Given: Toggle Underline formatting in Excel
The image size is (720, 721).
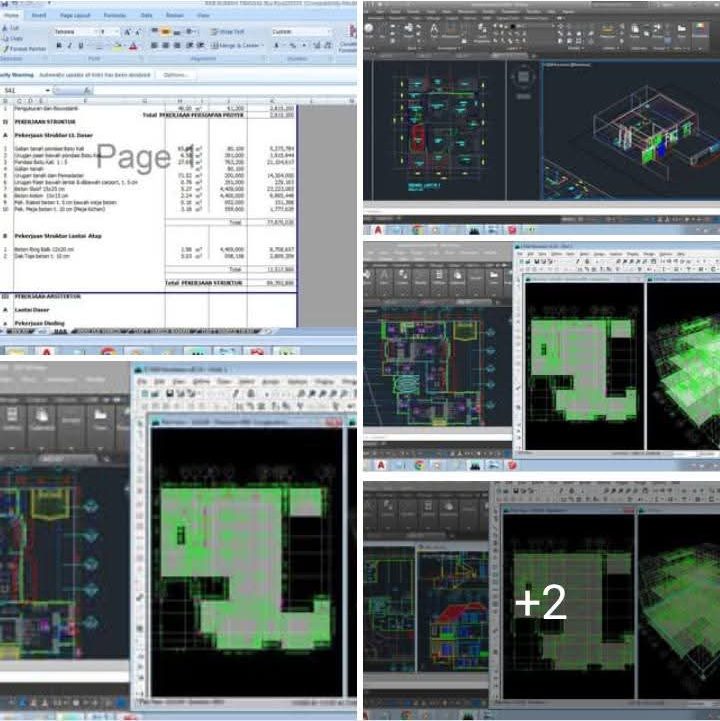Looking at the screenshot, I should coord(80,46).
